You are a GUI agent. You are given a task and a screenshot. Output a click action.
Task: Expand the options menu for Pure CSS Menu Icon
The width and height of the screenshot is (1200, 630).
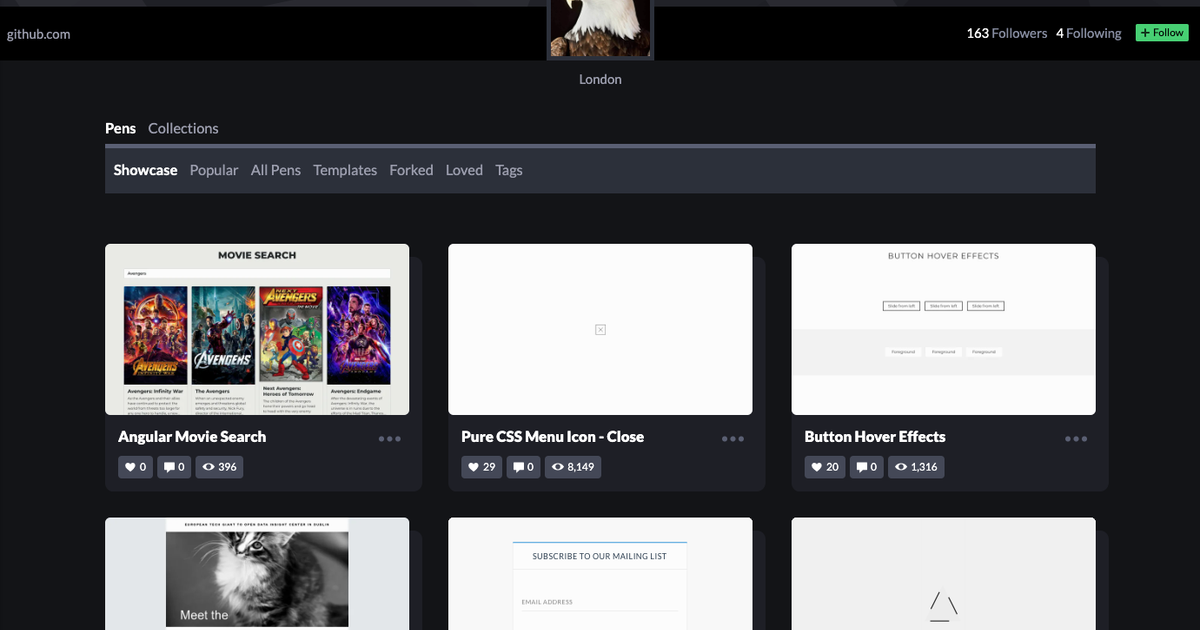[x=733, y=439]
